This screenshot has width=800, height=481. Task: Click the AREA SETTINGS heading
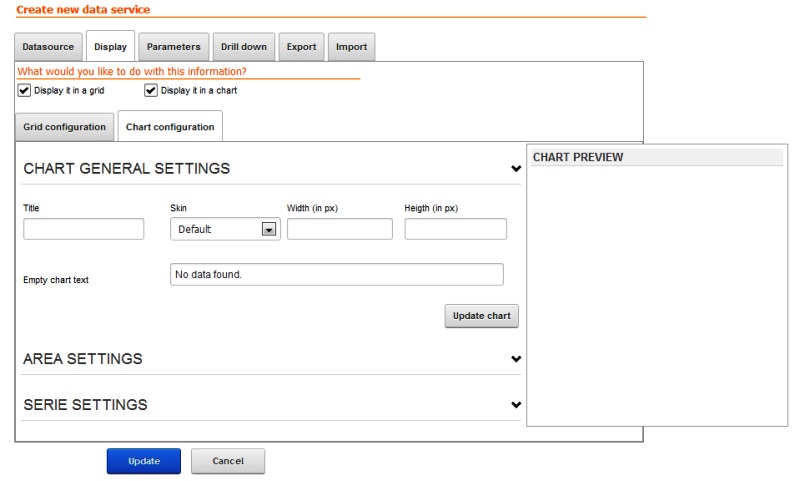(x=83, y=359)
